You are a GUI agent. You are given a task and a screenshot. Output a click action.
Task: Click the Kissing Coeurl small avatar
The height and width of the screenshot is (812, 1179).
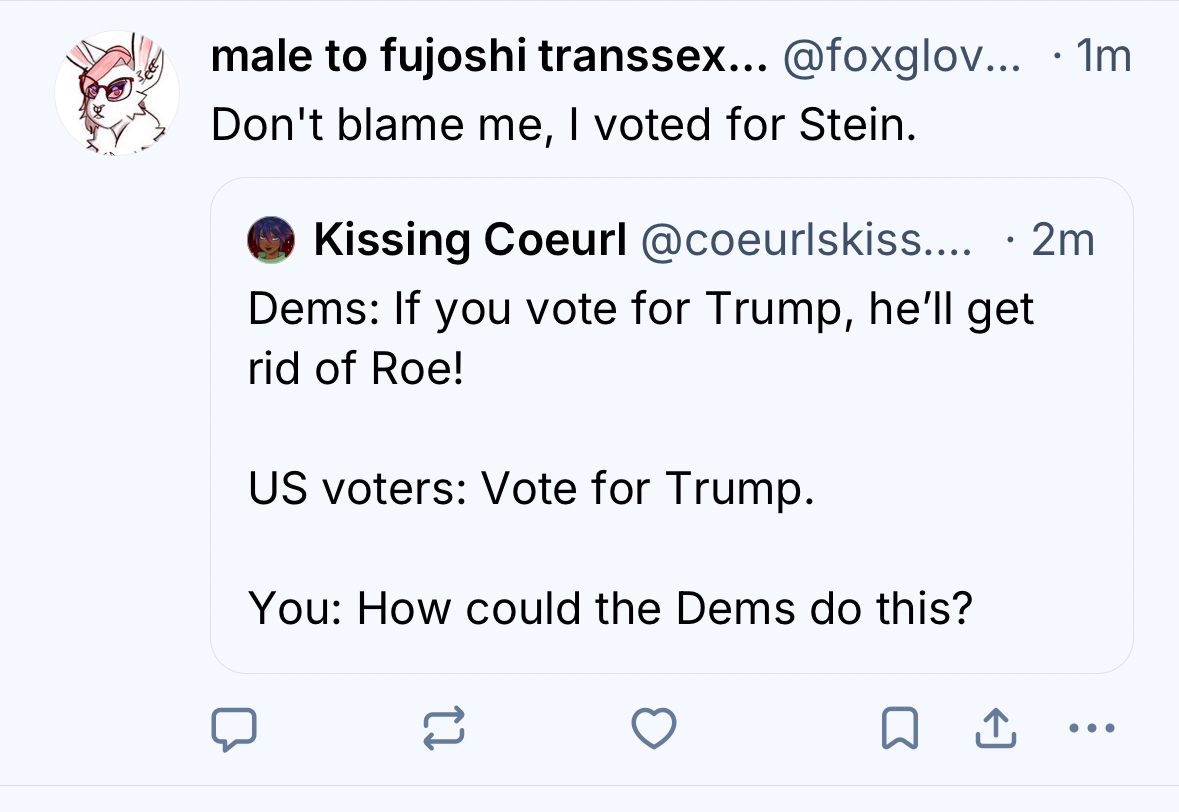click(x=273, y=240)
